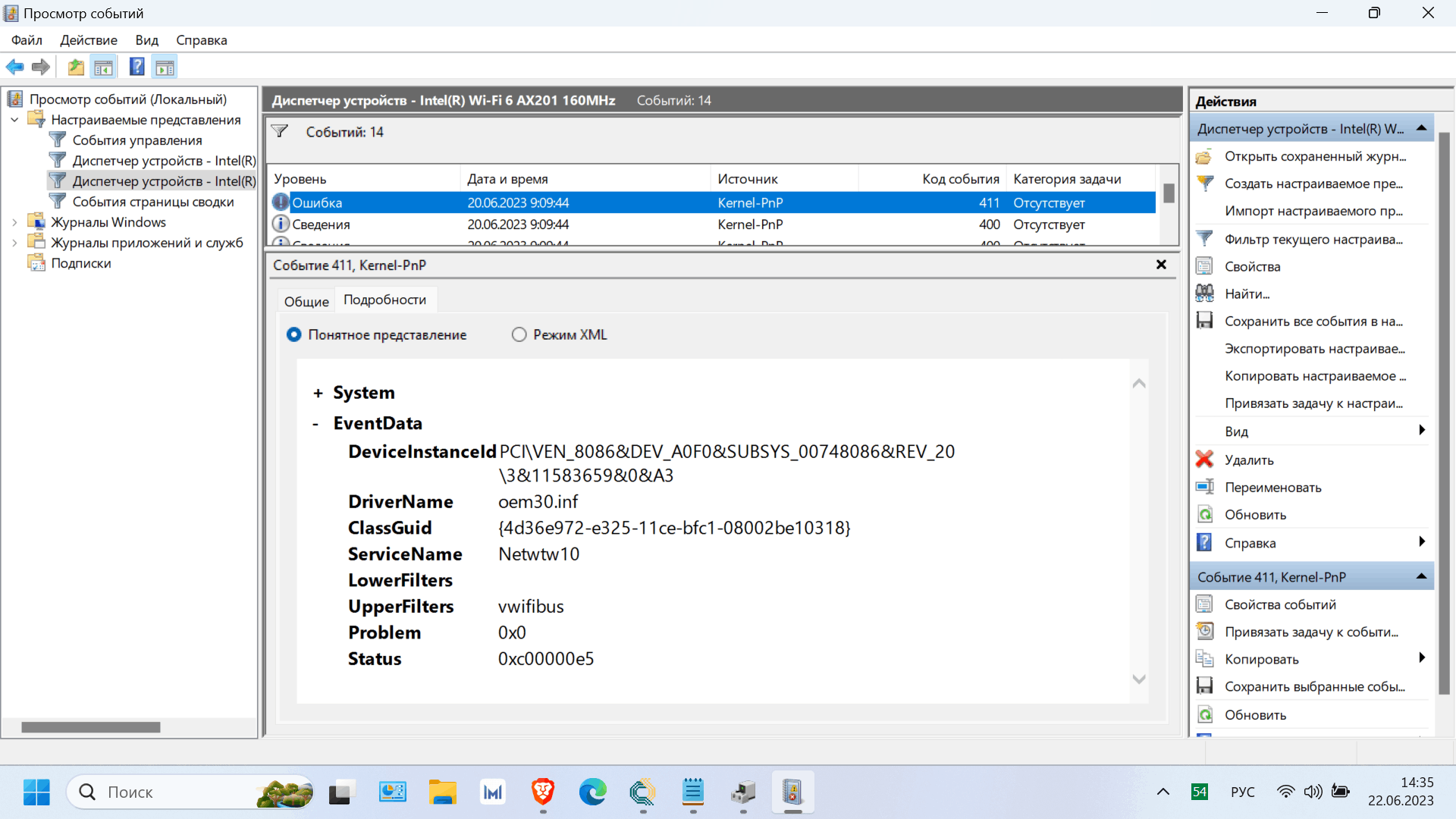This screenshot has width=1456, height=819.
Task: Open the Действие menu
Action: [x=89, y=40]
